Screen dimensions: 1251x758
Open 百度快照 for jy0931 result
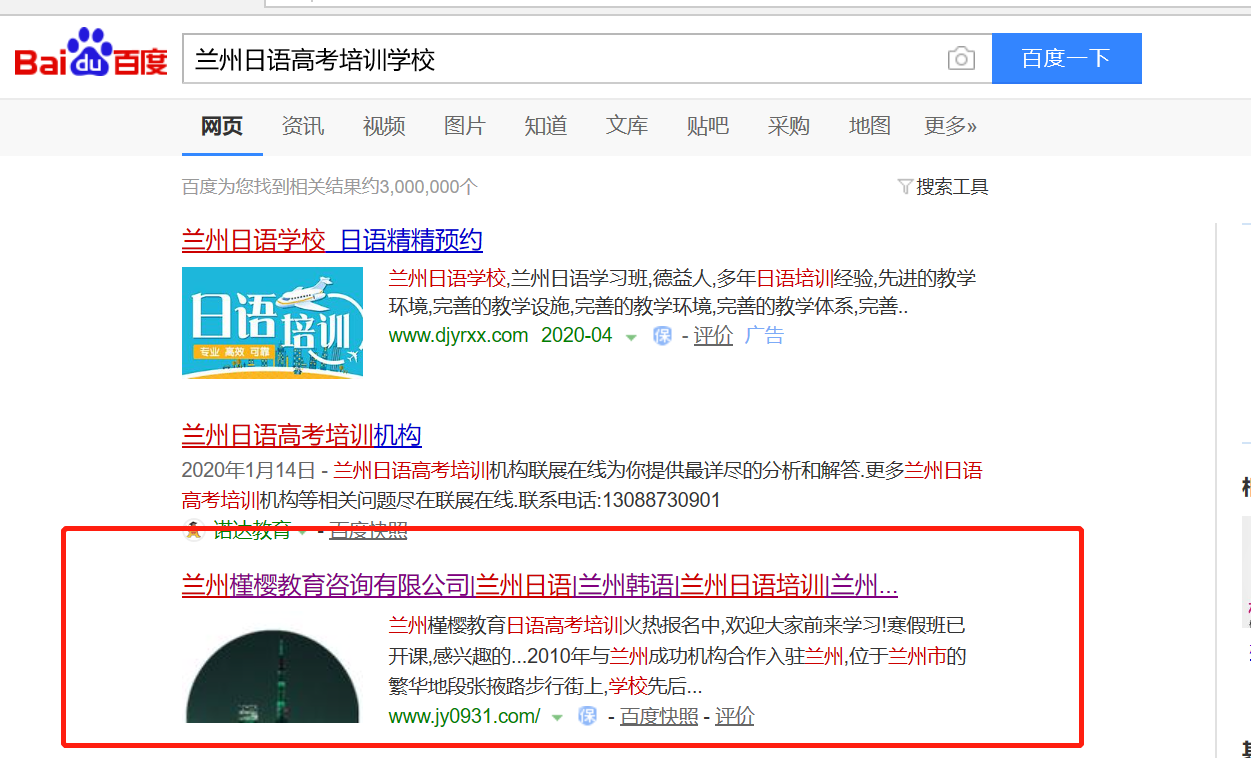coord(659,716)
